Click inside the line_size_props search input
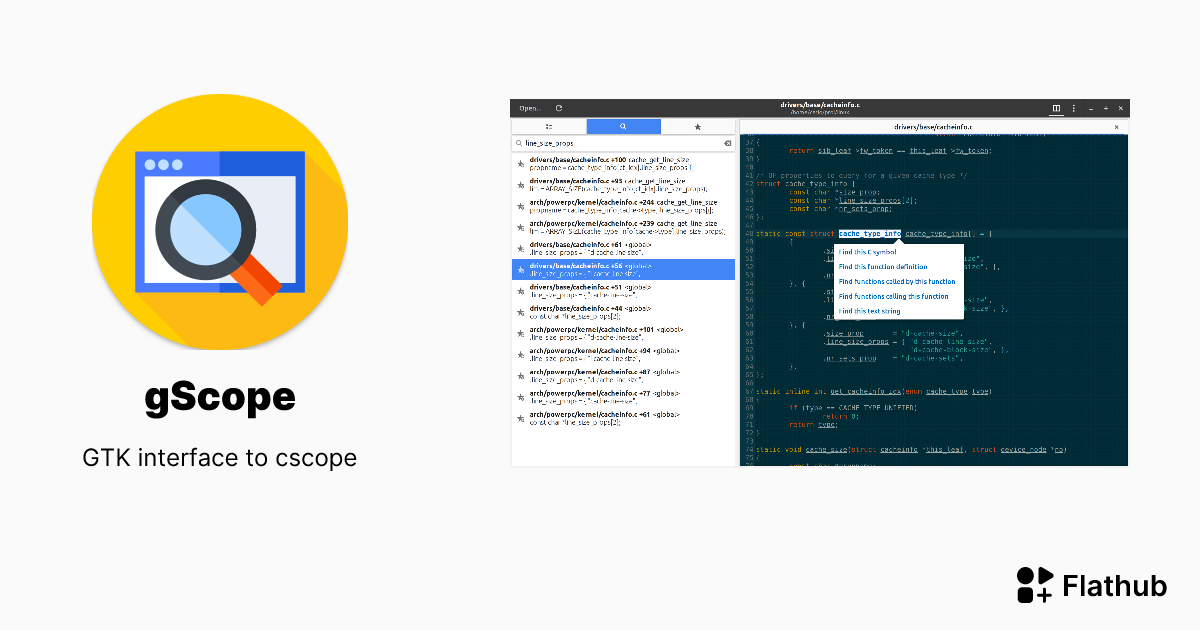Image resolution: width=1200 pixels, height=630 pixels. 600,143
